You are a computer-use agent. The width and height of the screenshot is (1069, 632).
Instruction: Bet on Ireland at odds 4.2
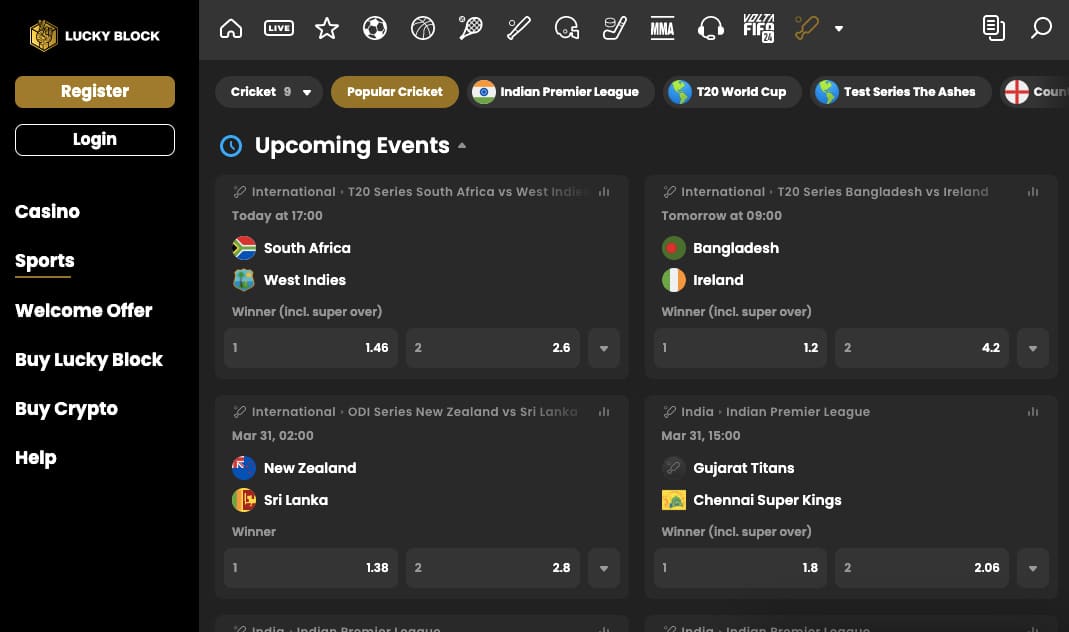[922, 348]
